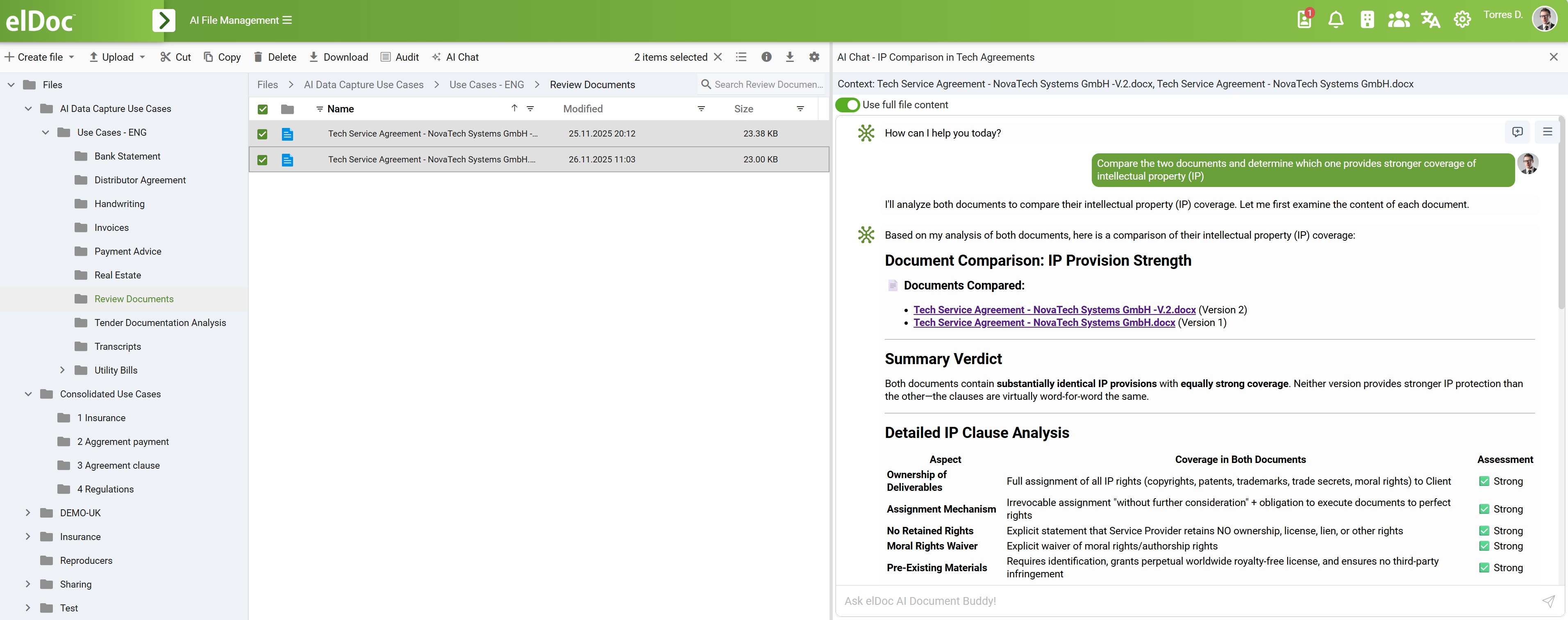This screenshot has width=1568, height=620.
Task: Open the list view options icon
Action: click(x=741, y=57)
